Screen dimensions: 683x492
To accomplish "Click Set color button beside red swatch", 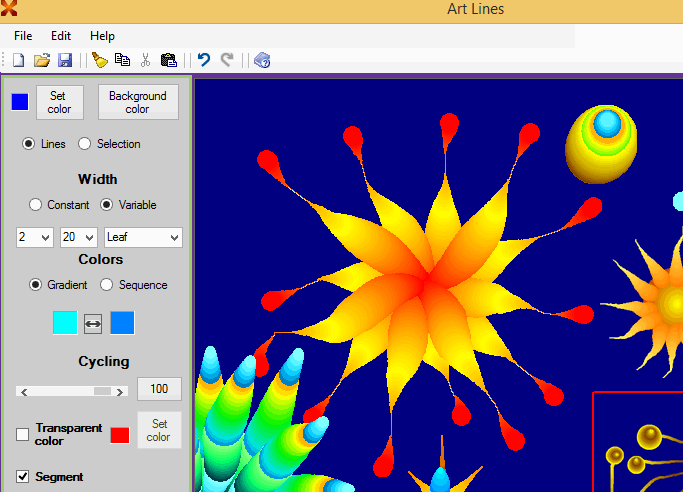I will click(x=159, y=430).
